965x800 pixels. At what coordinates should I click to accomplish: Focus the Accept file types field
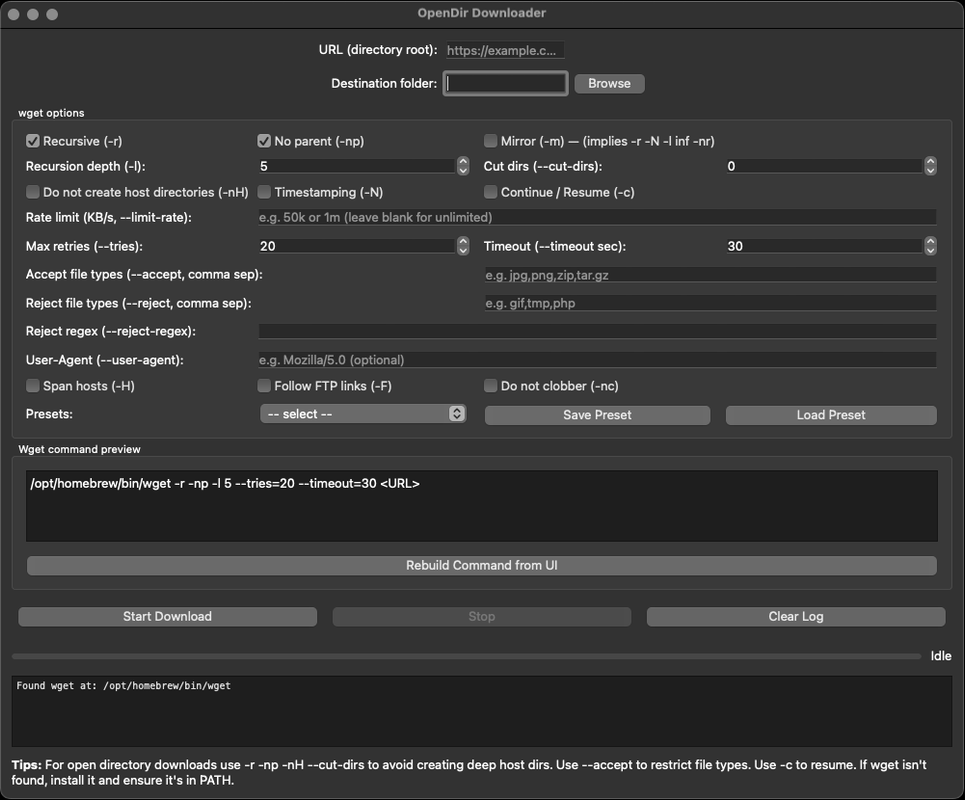pos(710,275)
